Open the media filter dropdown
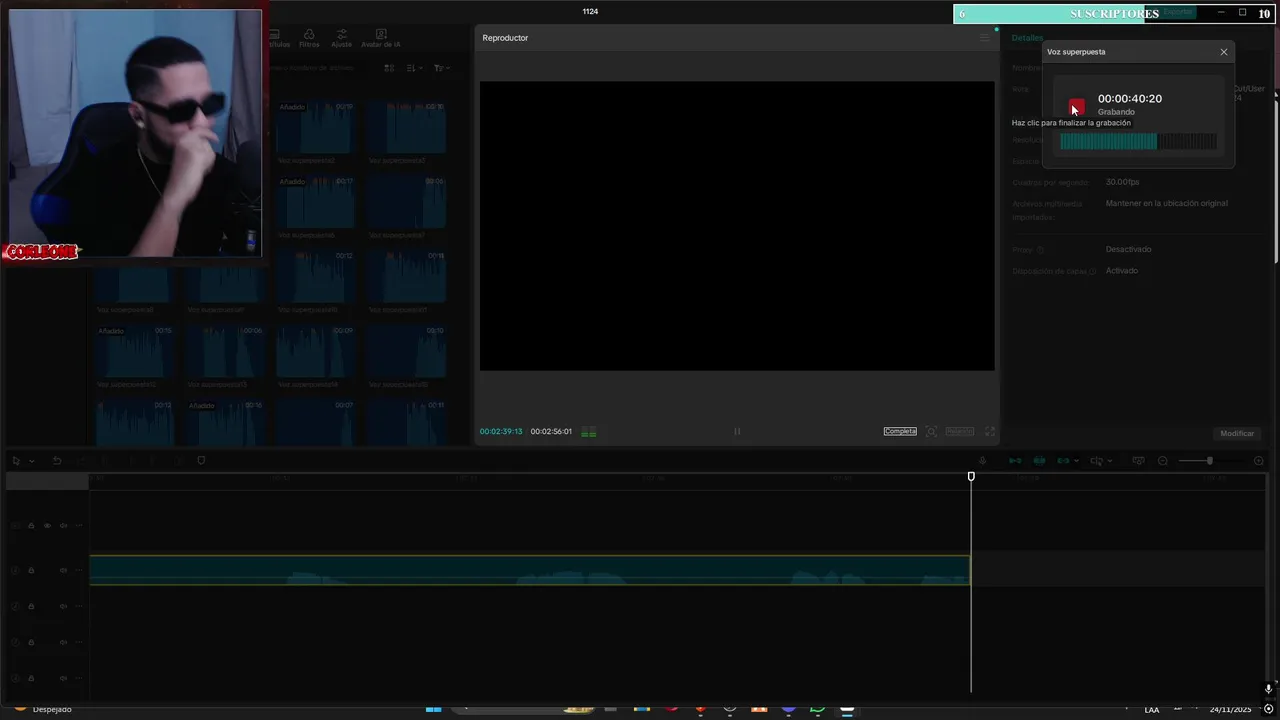The width and height of the screenshot is (1280, 720). point(441,68)
